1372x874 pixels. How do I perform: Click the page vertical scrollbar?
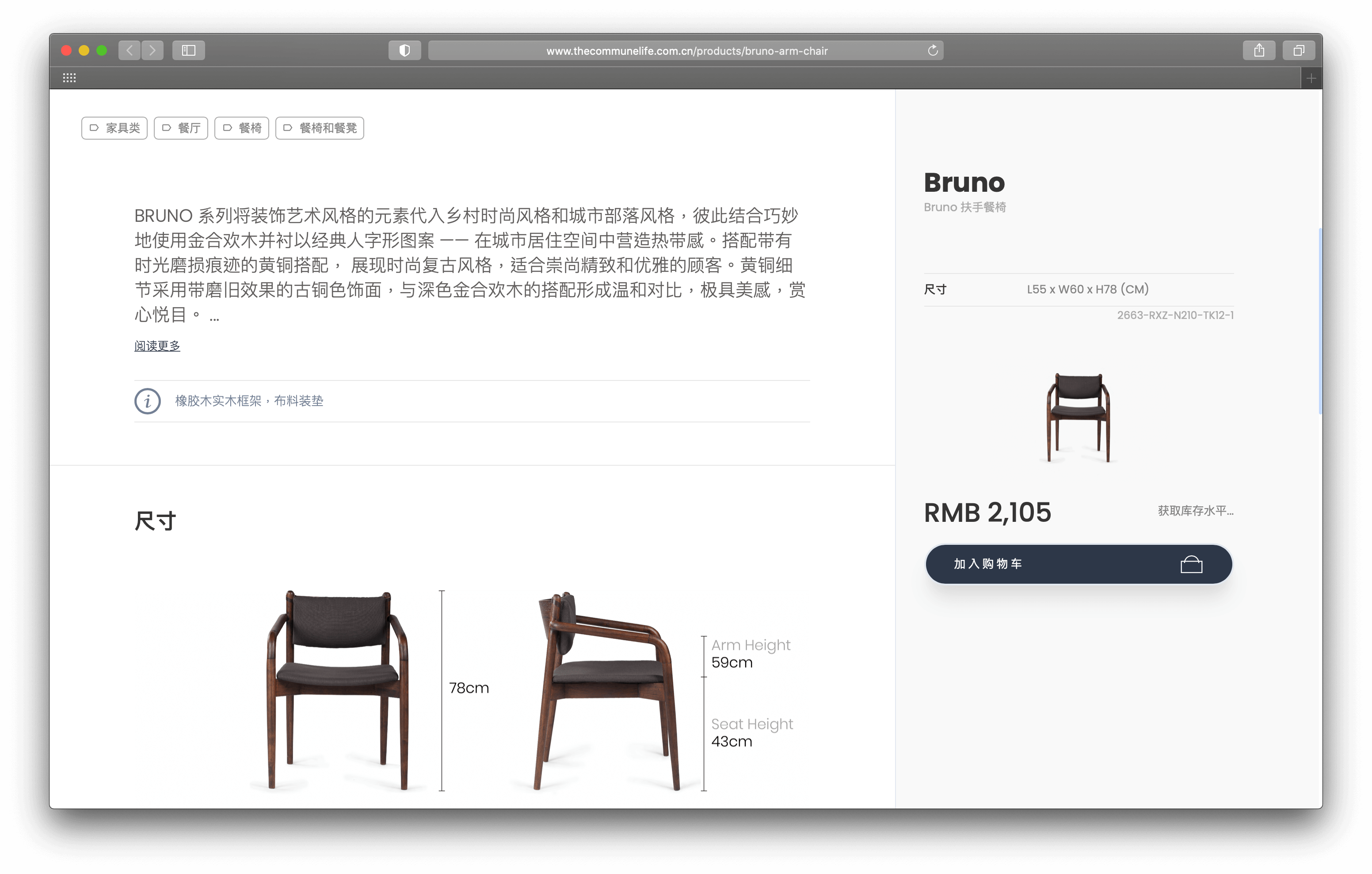tap(1319, 321)
